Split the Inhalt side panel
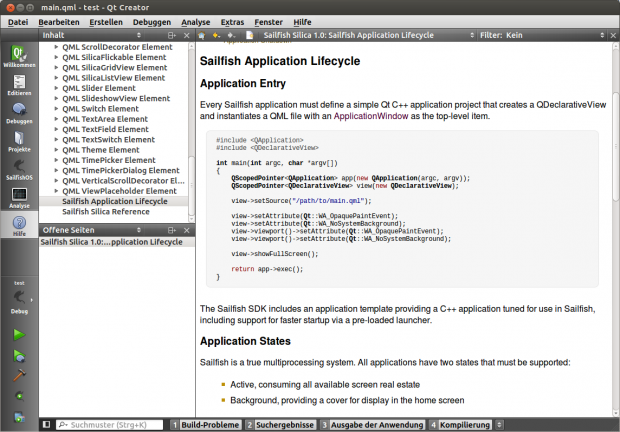 [x=170, y=35]
